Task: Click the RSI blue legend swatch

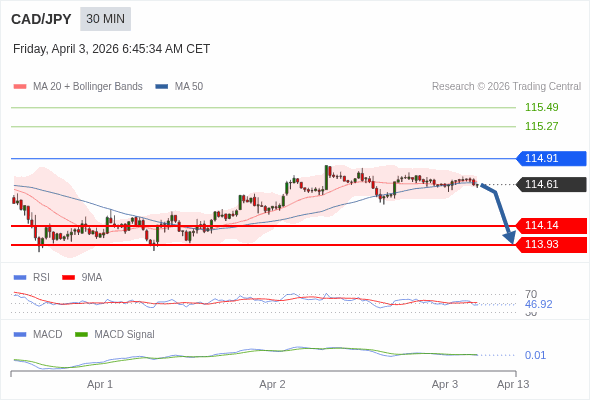Action: click(20, 278)
